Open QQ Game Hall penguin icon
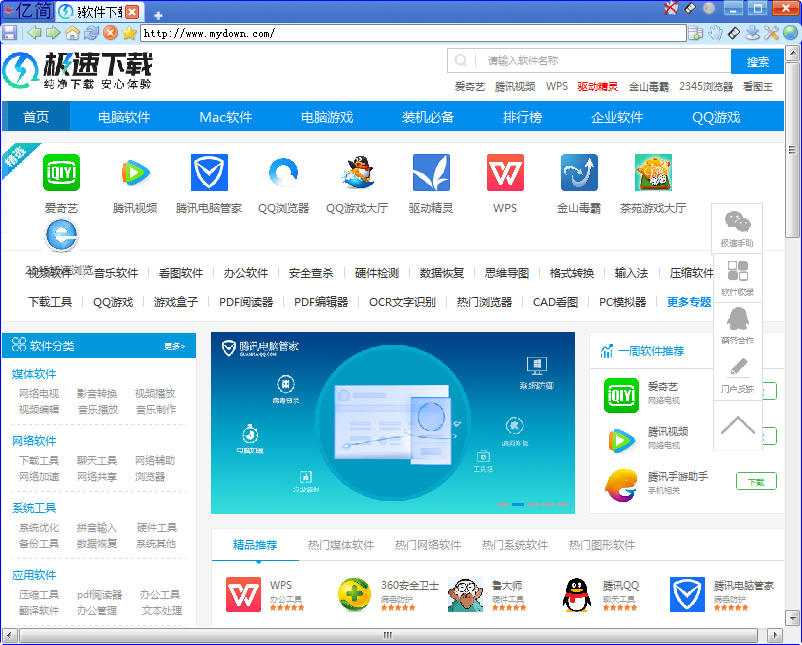This screenshot has width=802, height=645. (x=358, y=172)
